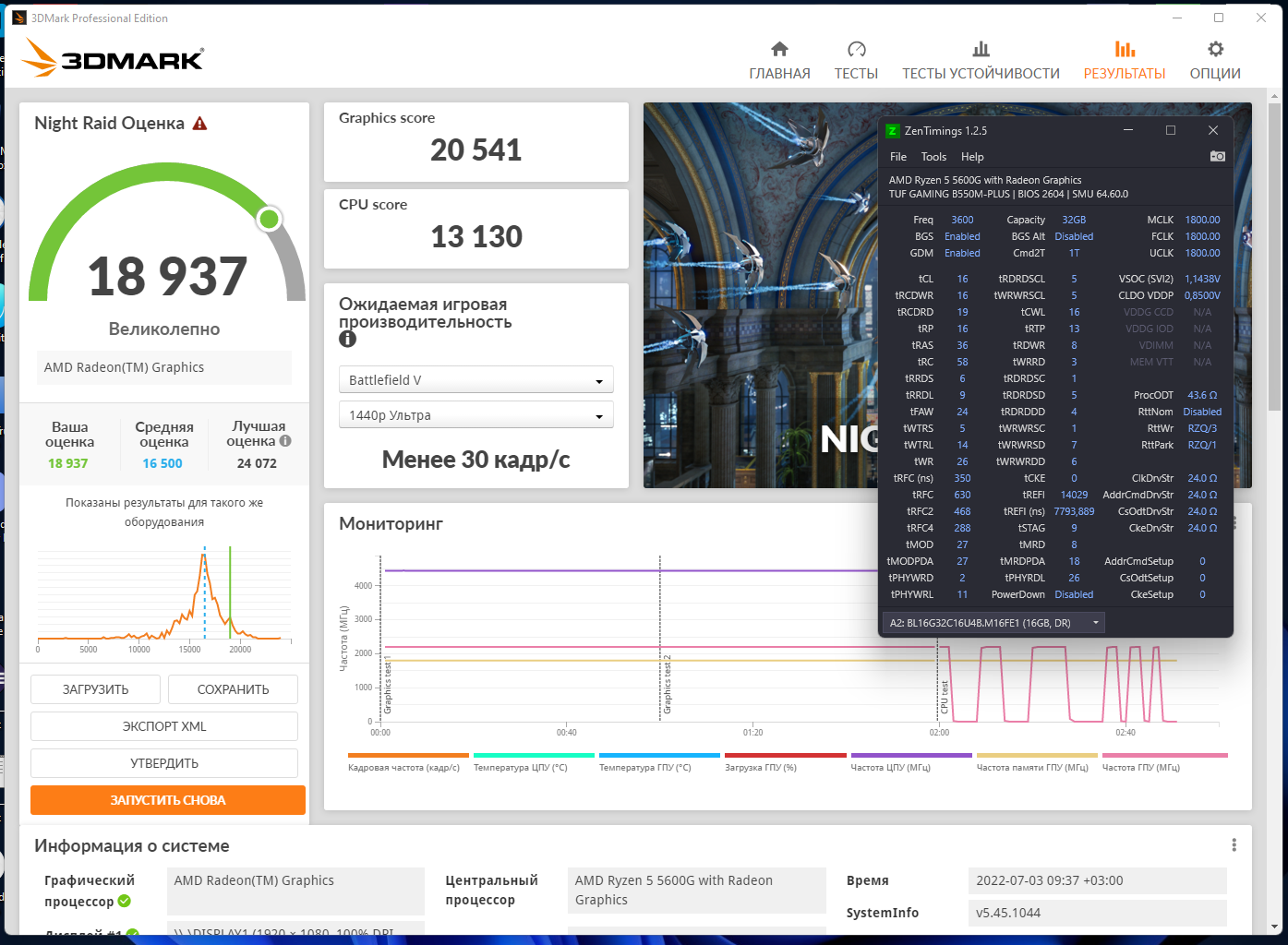Image resolution: width=1288 pixels, height=945 pixels.
Task: Open ТЕСТЫ УСТОЙЧИВОСТИ stress tests icon
Action: (x=981, y=49)
